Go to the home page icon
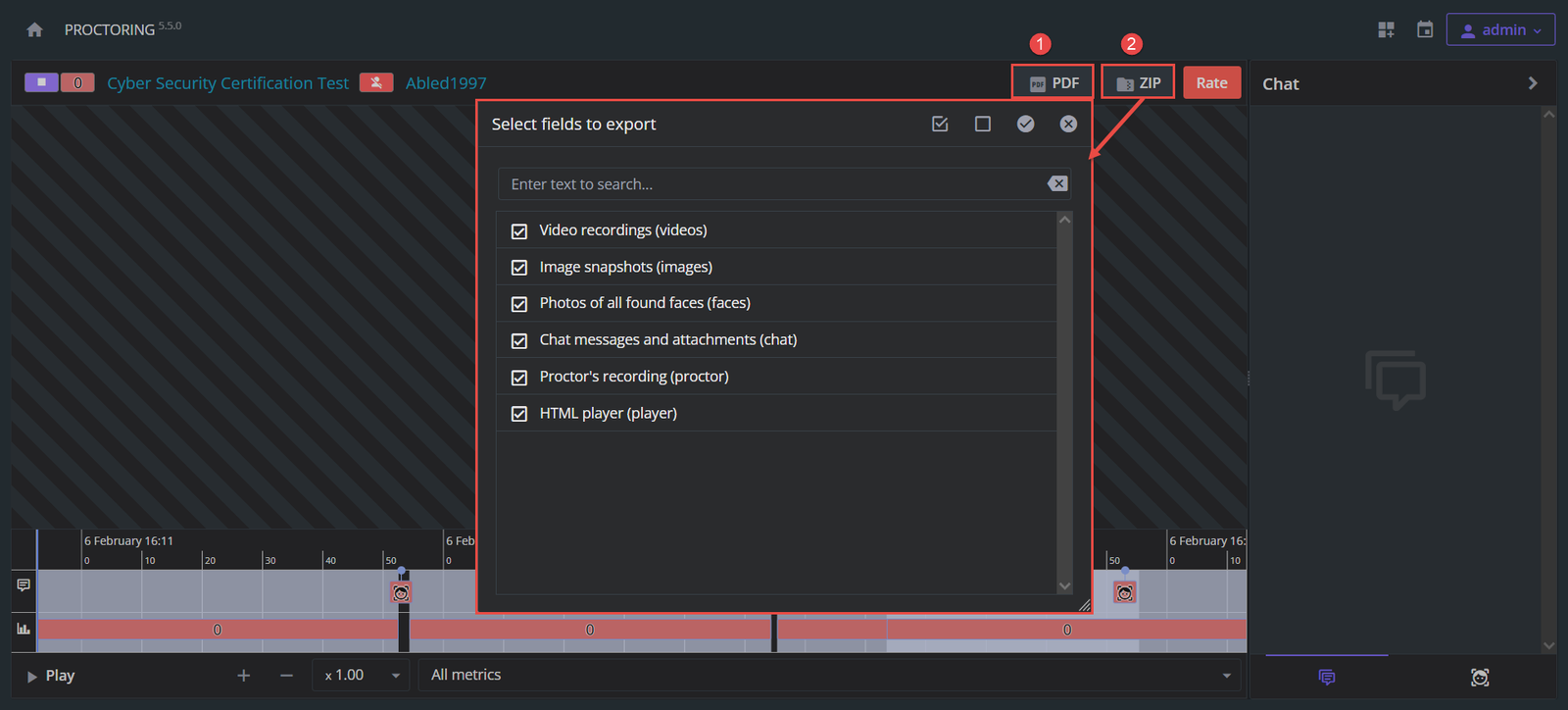The width and height of the screenshot is (1568, 710). (x=35, y=30)
